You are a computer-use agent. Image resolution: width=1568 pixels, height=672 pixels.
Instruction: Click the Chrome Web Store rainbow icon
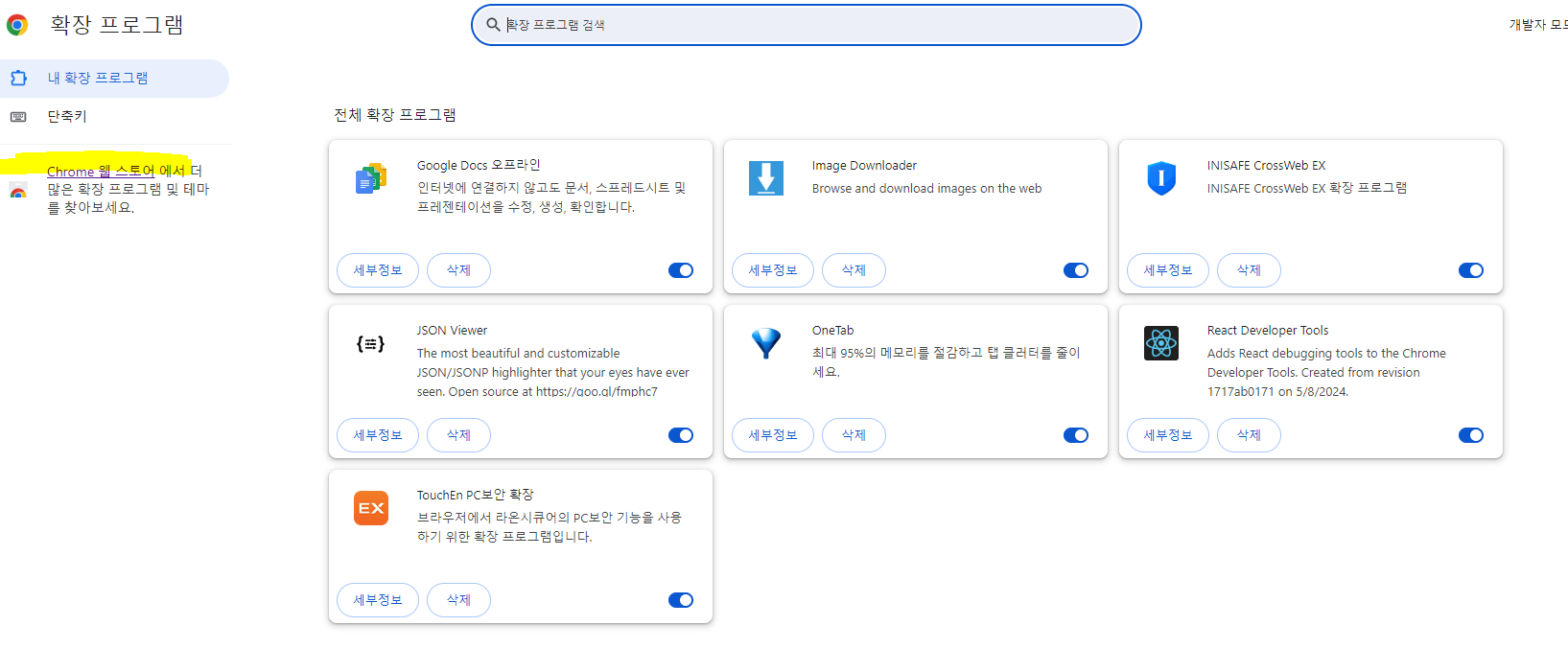[x=18, y=192]
